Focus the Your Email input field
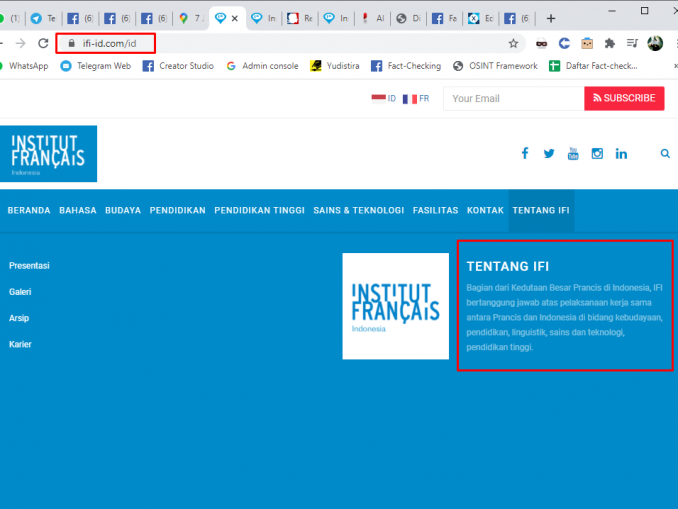The width and height of the screenshot is (678, 509). [x=514, y=99]
